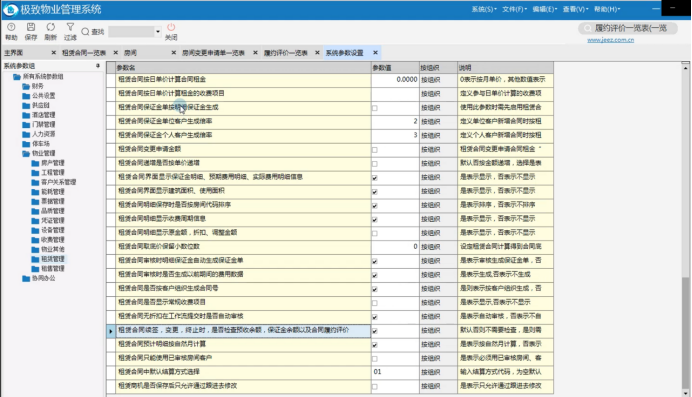Open the 查看(V) menu
The image size is (692, 397).
[x=575, y=9]
